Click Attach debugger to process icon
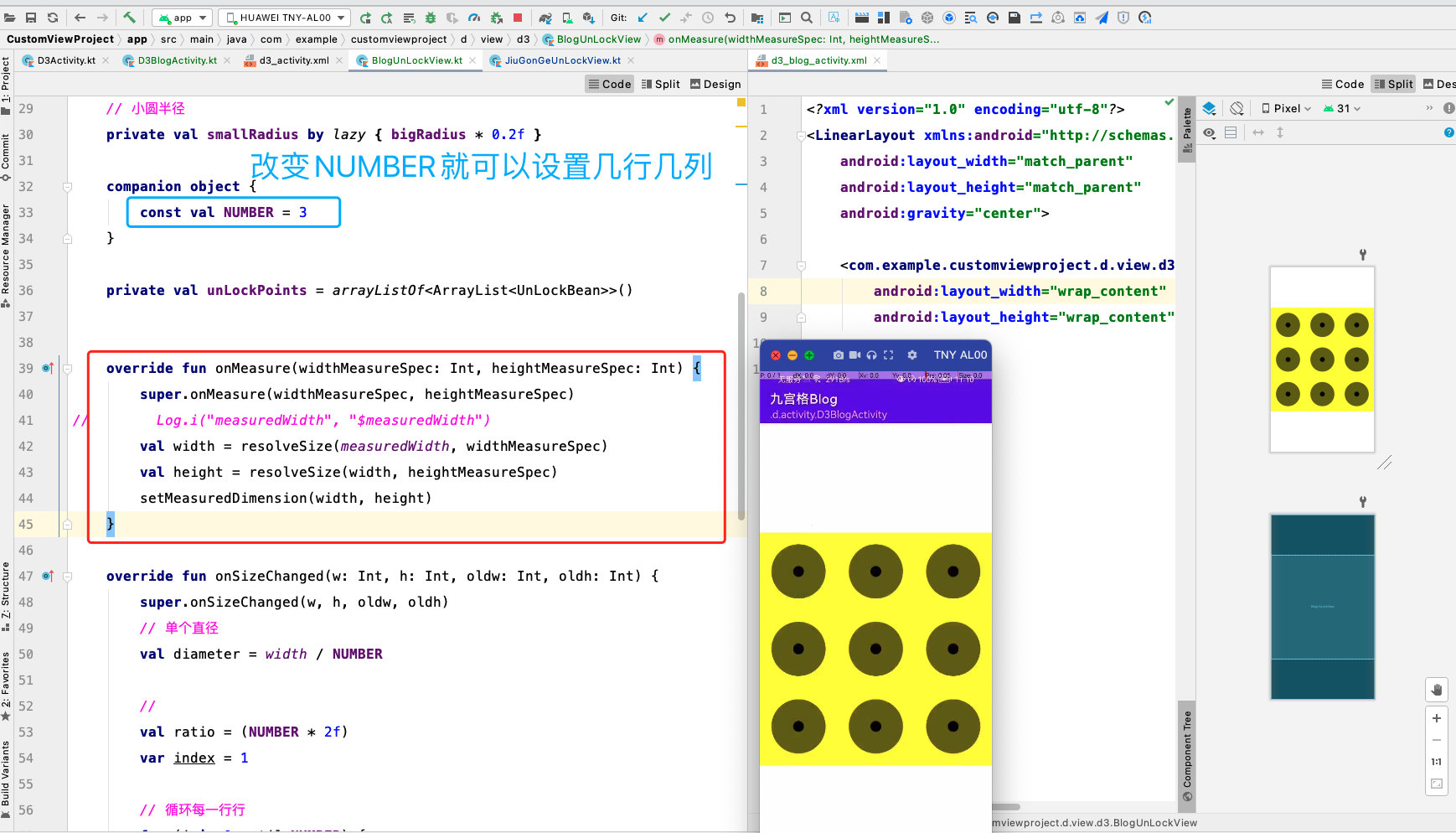Viewport: 1456px width, 833px height. [496, 18]
